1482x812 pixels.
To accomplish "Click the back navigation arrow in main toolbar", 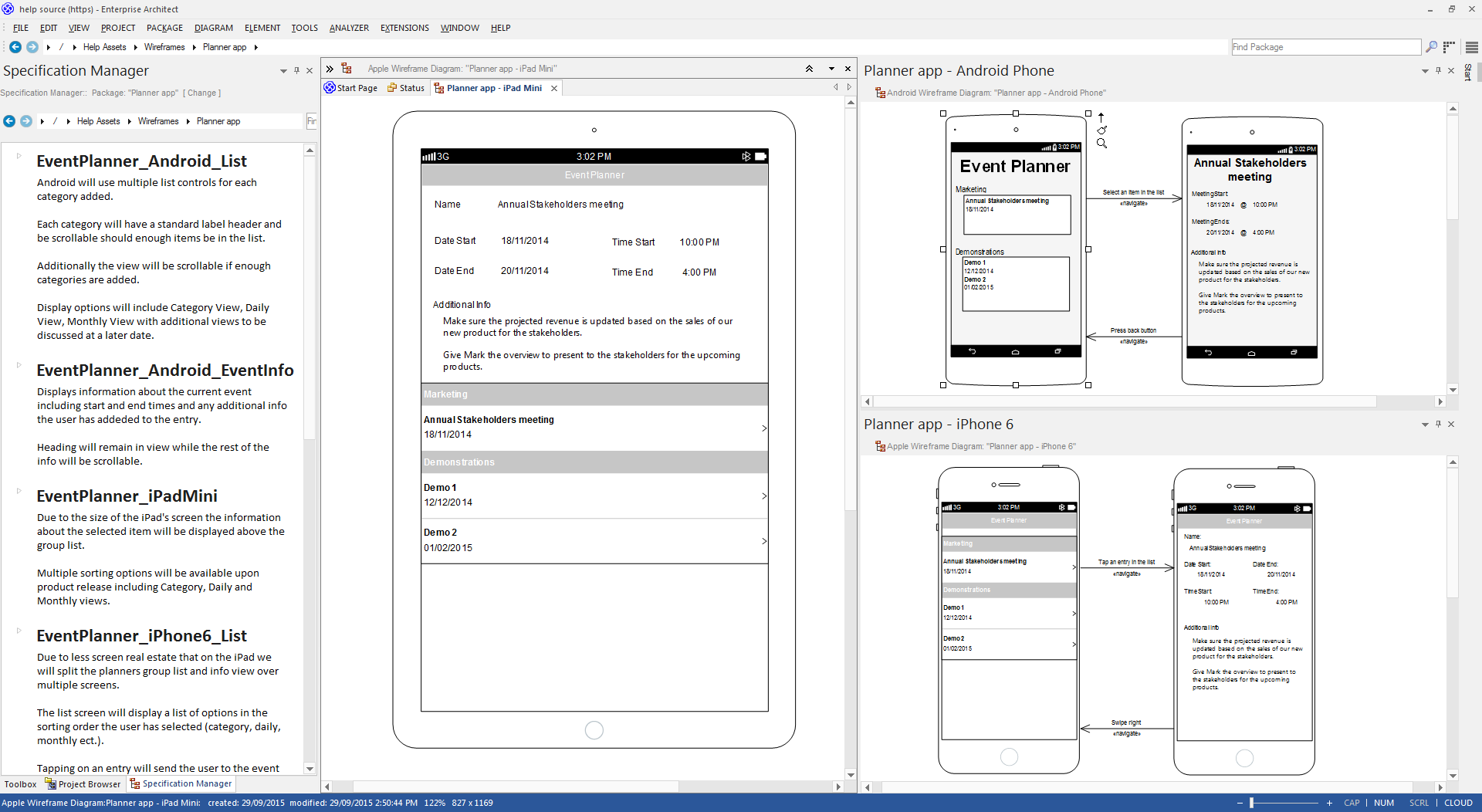I will [15, 47].
